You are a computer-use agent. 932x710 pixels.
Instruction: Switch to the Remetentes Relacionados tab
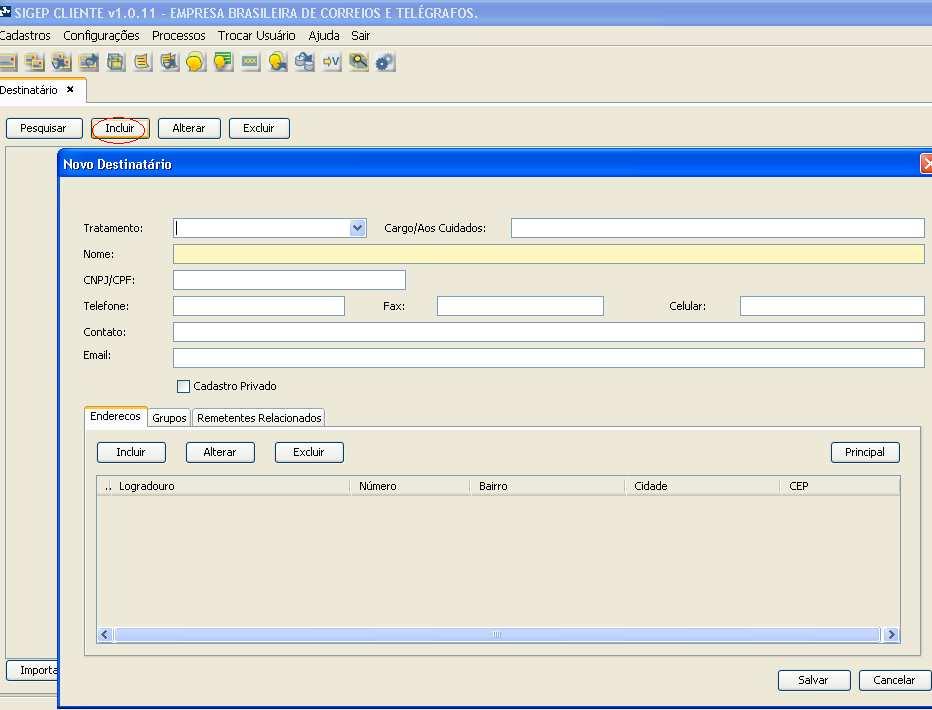(x=258, y=417)
